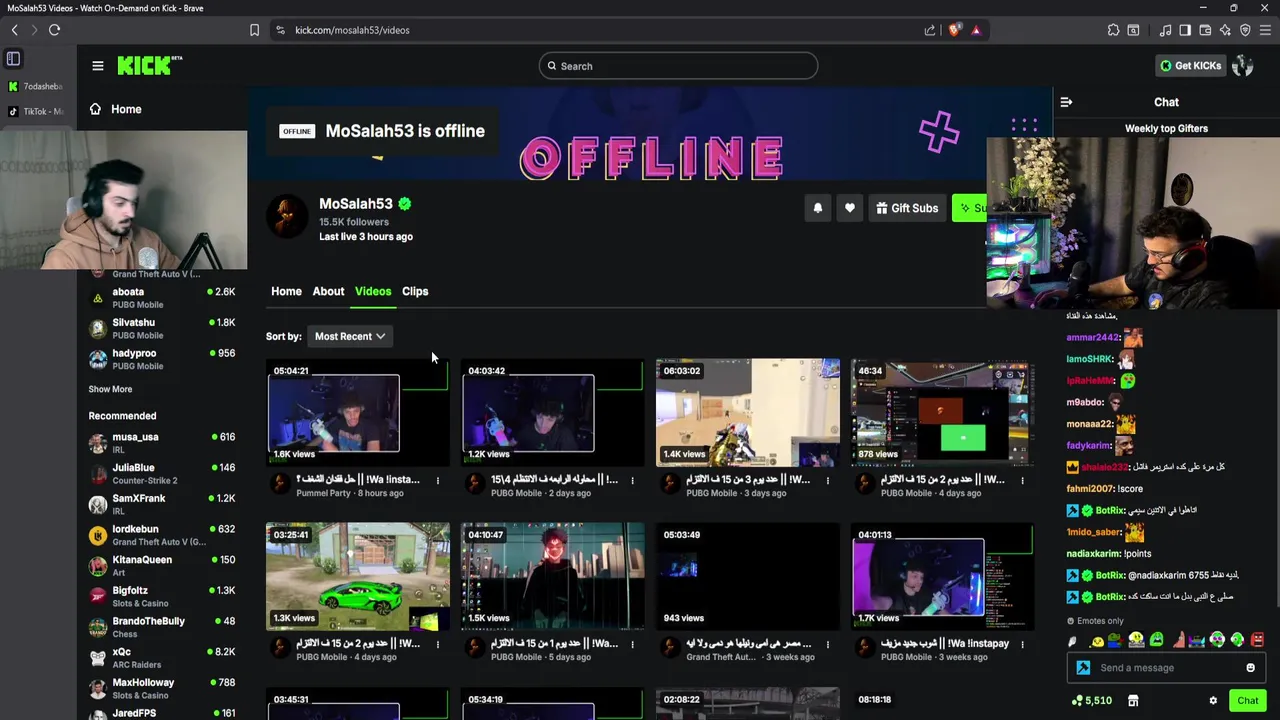Open the Brave Shields lion icon
Image resolution: width=1280 pixels, height=720 pixels.
coord(954,30)
